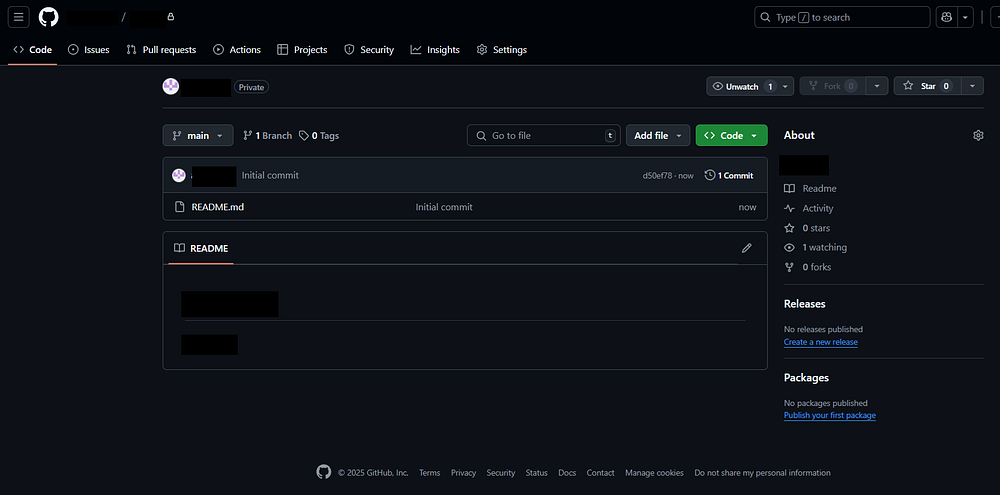Open the Add file dropdown
This screenshot has width=1000, height=495.
click(x=658, y=135)
